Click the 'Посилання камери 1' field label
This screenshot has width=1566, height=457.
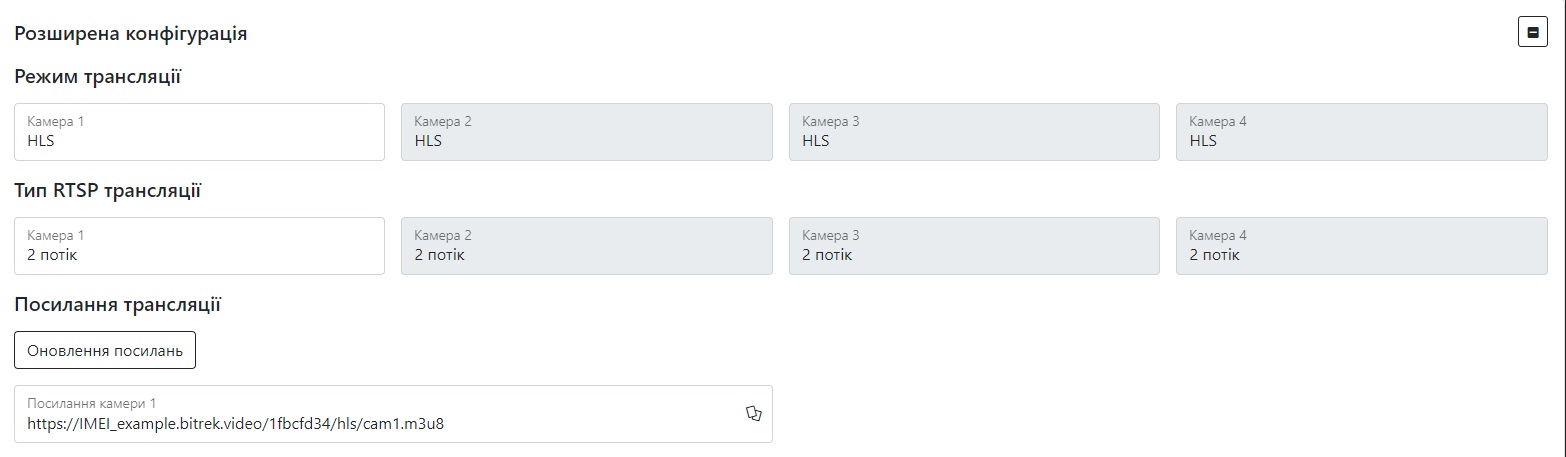click(x=92, y=403)
